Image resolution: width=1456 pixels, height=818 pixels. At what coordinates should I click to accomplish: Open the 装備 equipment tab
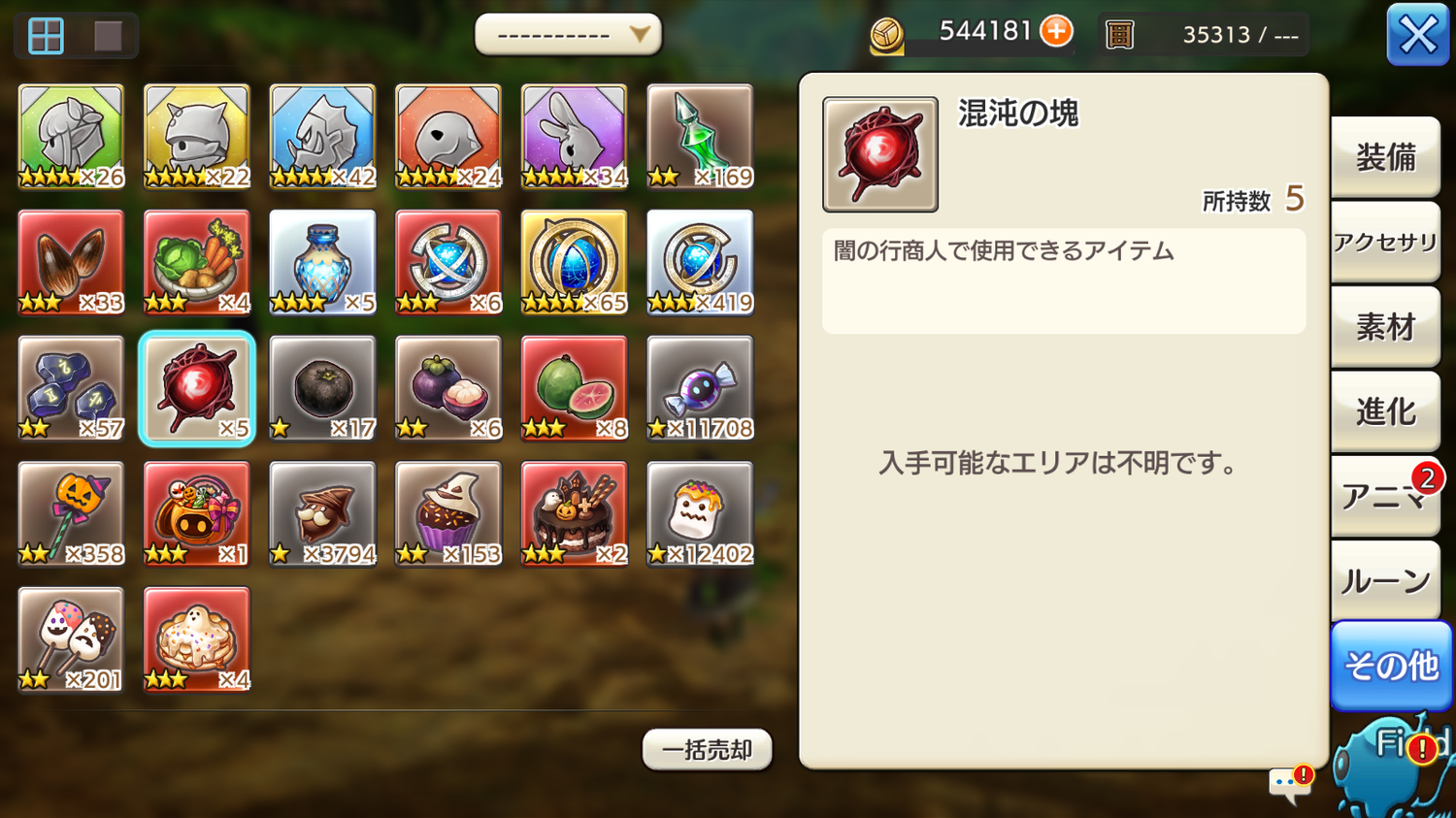point(1385,157)
